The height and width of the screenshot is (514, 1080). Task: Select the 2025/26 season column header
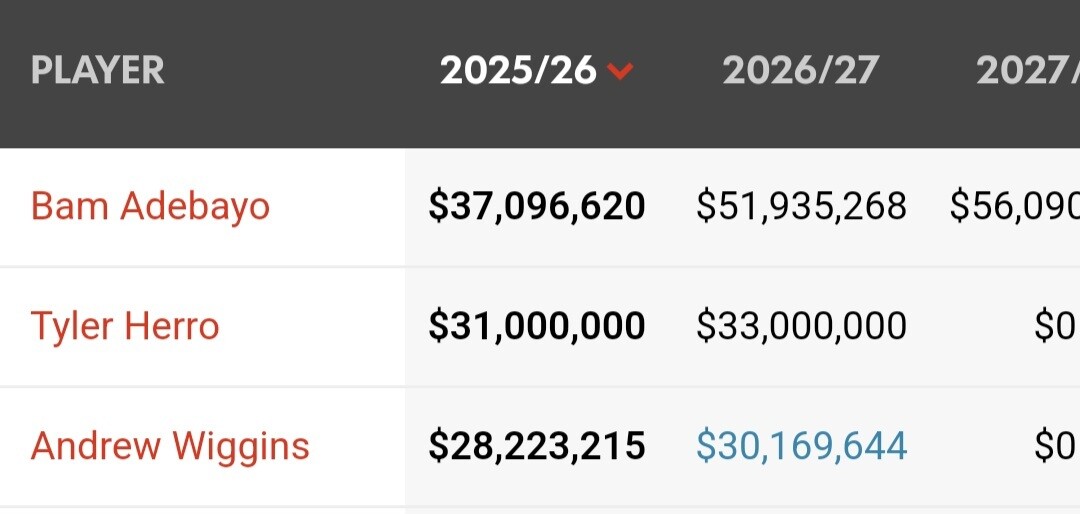518,71
